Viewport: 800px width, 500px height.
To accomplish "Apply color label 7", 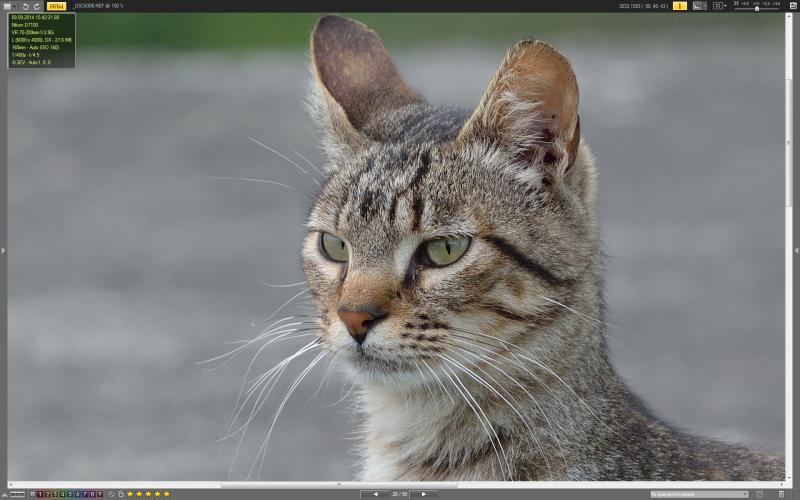I will pyautogui.click(x=85, y=494).
